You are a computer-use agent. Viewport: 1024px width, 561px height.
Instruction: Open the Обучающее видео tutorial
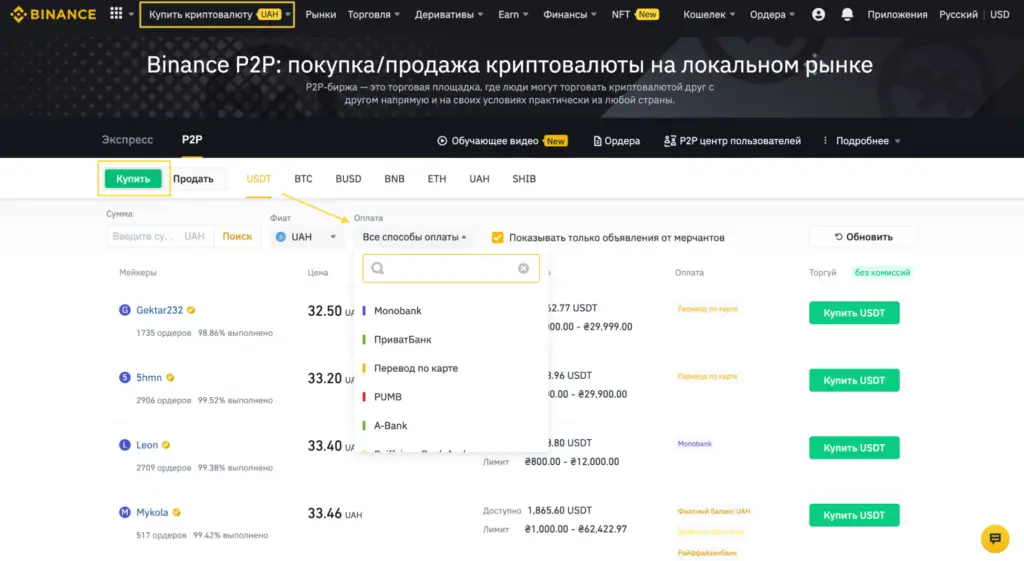[502, 141]
